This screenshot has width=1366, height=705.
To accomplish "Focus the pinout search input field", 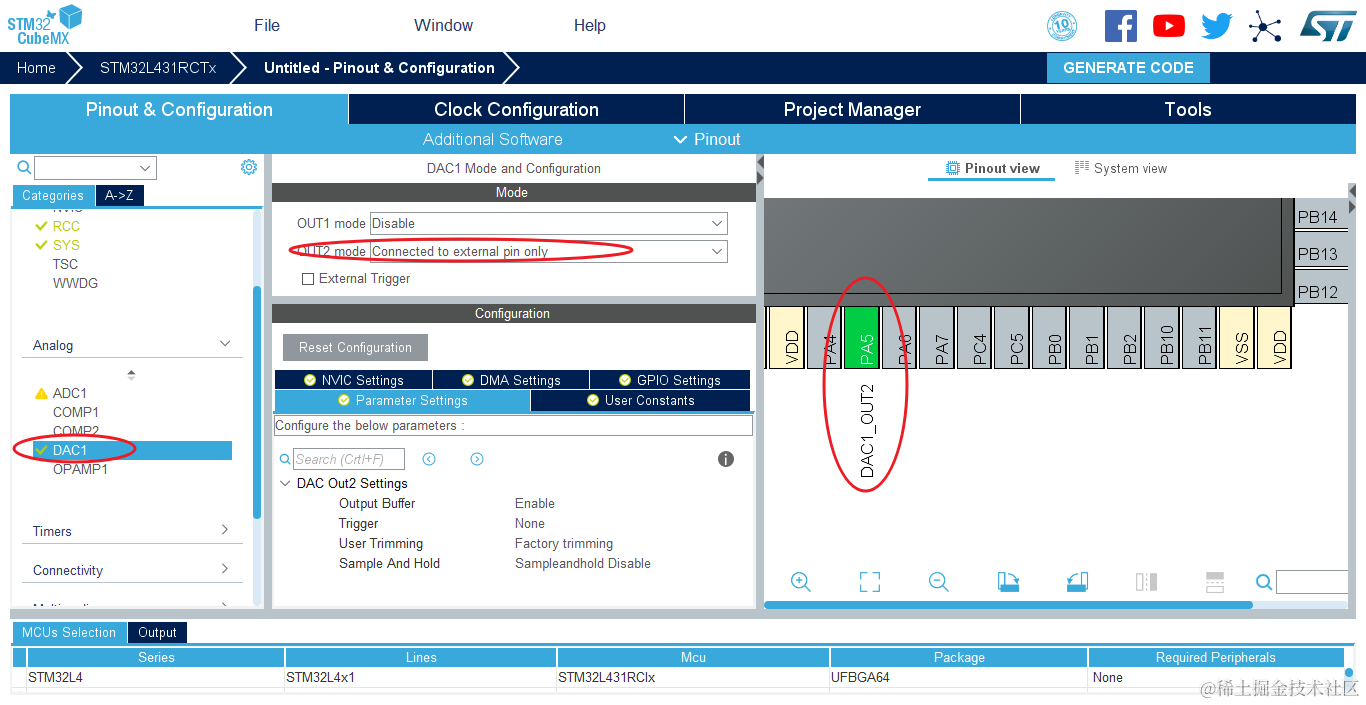I will pyautogui.click(x=1312, y=582).
